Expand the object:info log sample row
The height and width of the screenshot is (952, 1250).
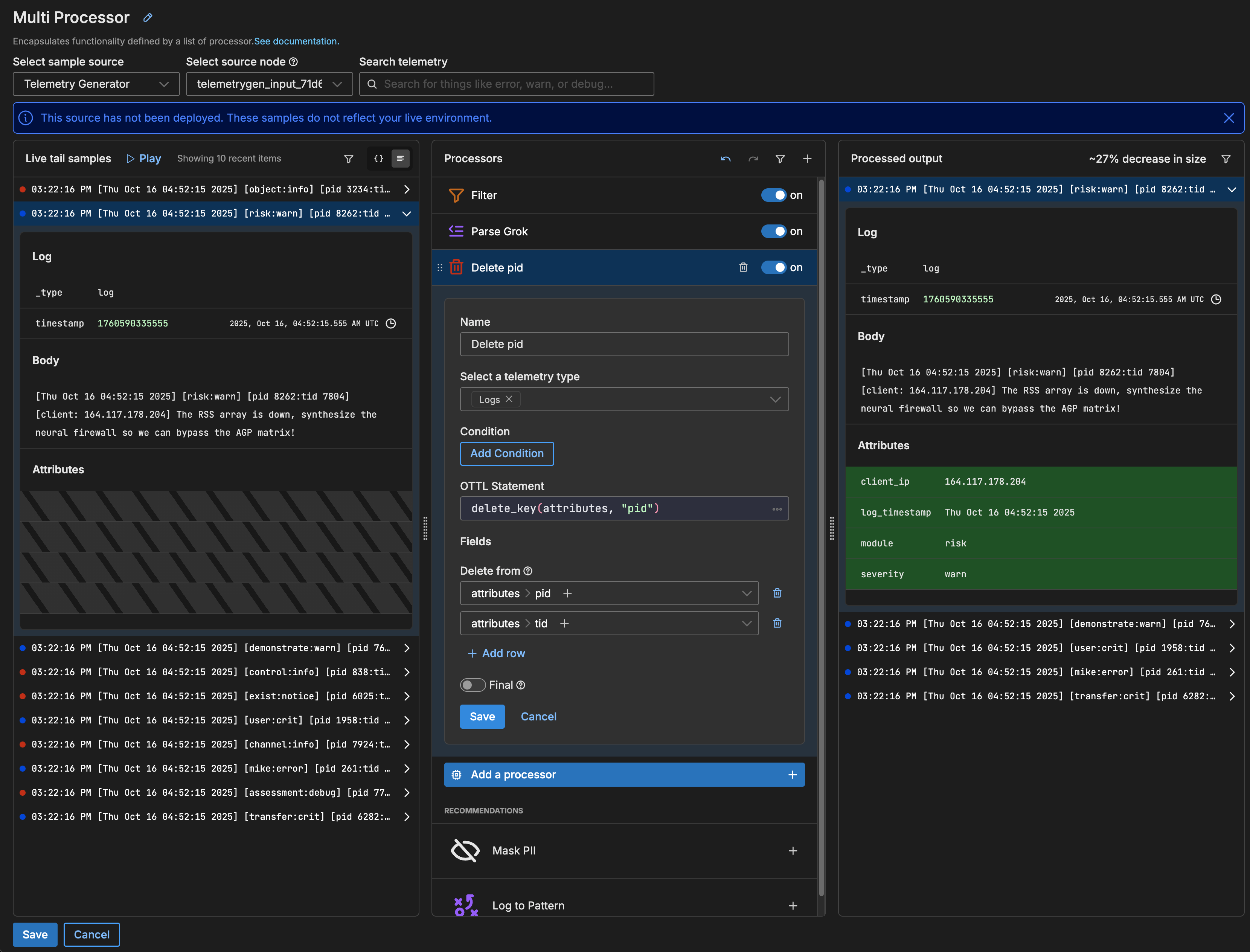click(x=406, y=189)
